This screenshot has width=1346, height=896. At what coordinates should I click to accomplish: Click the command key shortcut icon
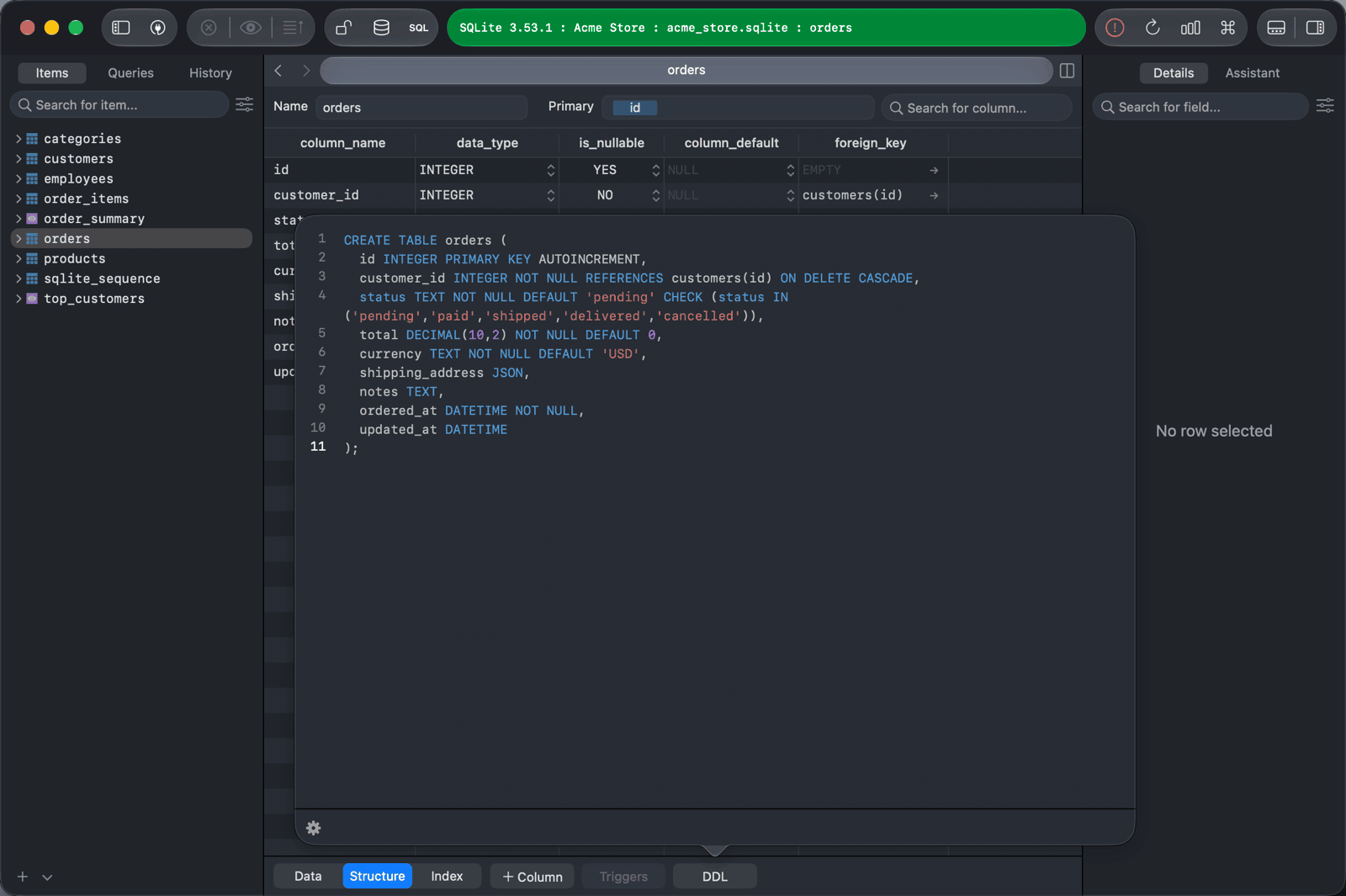point(1228,28)
